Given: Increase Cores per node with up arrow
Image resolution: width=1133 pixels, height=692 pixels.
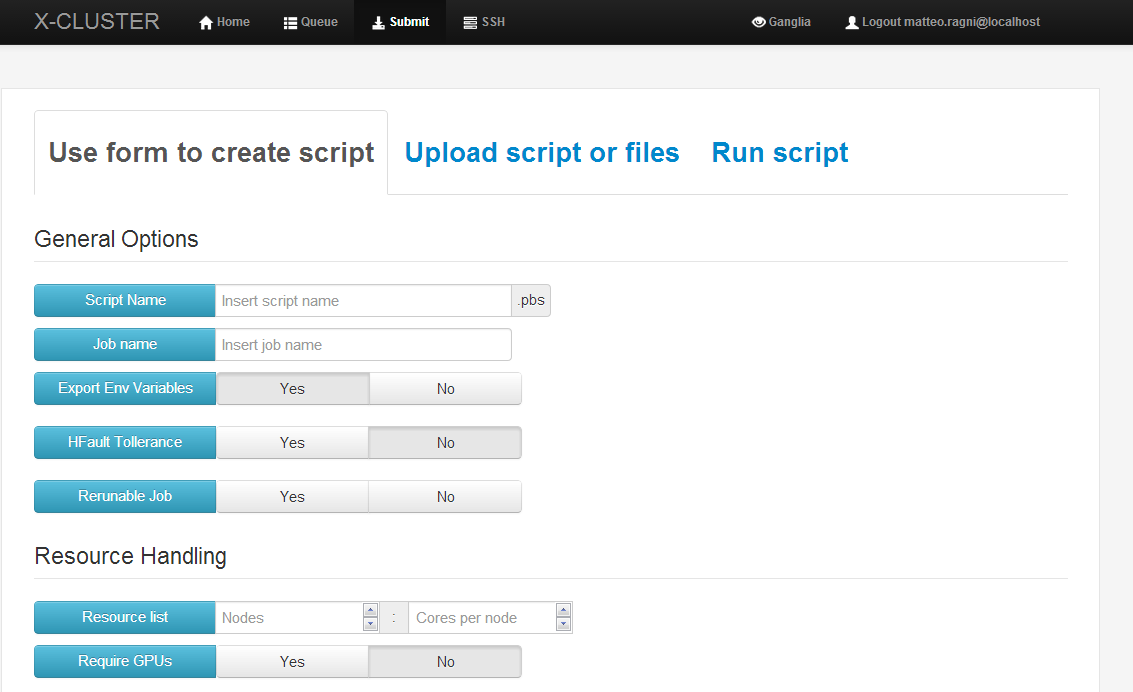Looking at the screenshot, I should pos(564,610).
